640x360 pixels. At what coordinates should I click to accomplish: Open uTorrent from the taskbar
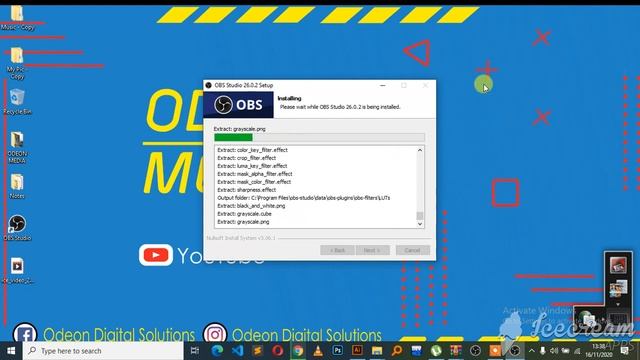pyautogui.click(x=436, y=351)
